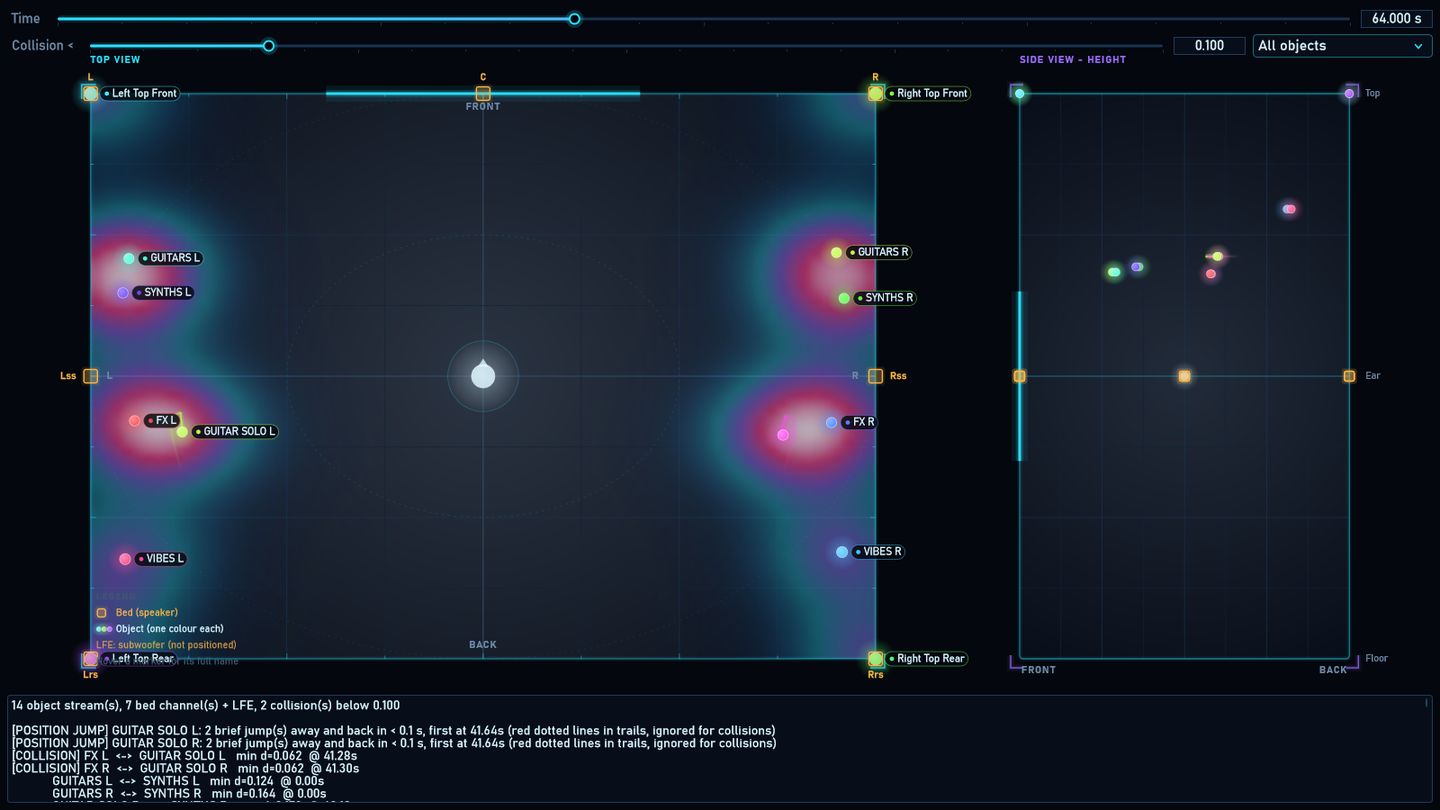Image resolution: width=1440 pixels, height=810 pixels.
Task: Click the center C speaker marker
Action: (x=483, y=93)
